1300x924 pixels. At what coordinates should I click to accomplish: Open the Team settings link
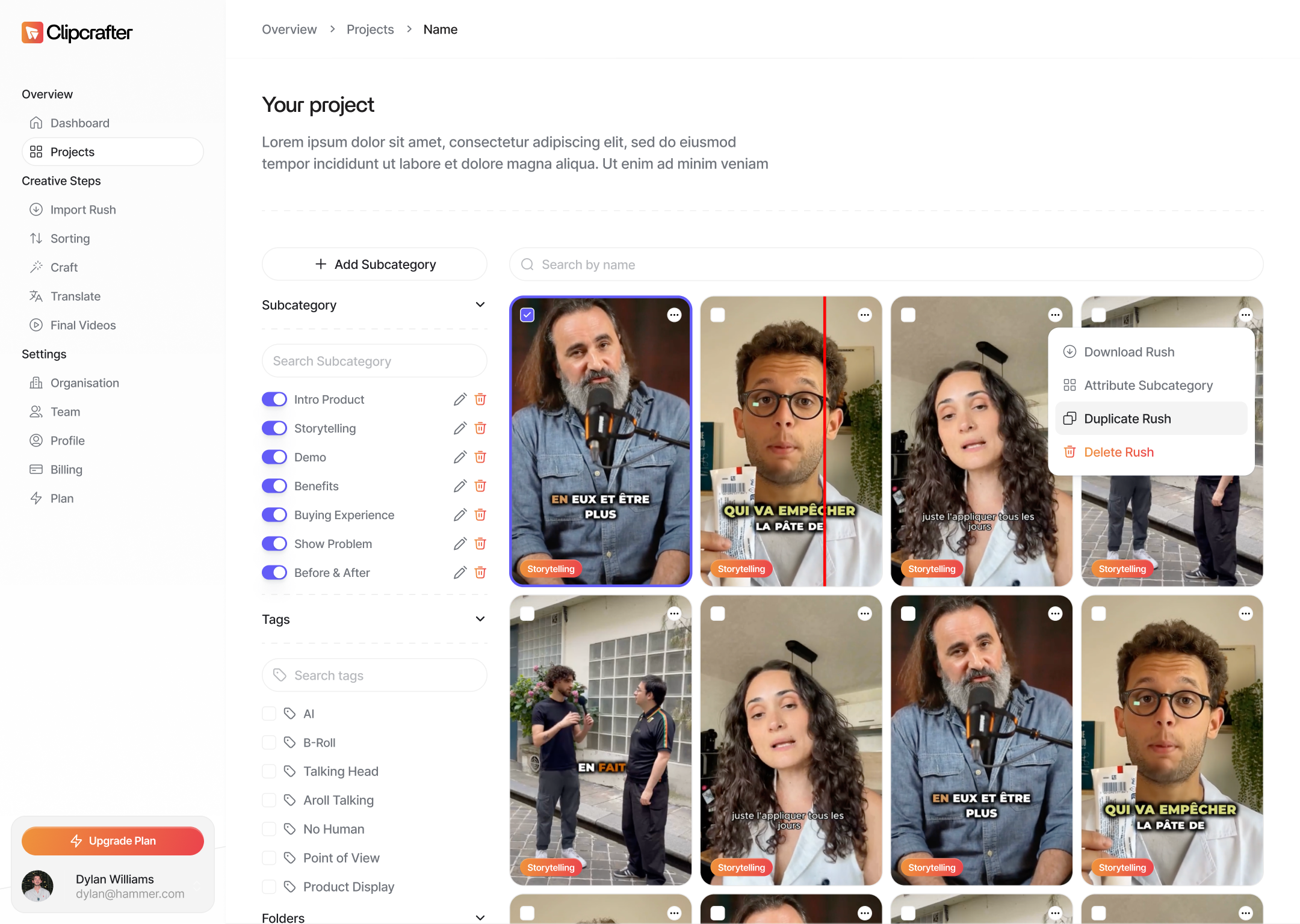[x=113, y=411]
